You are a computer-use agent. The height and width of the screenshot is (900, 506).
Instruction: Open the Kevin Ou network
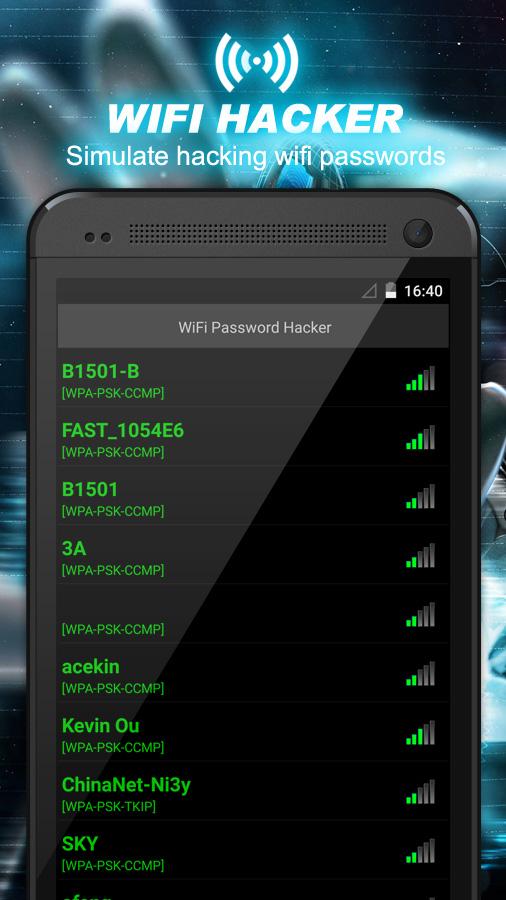[x=252, y=732]
